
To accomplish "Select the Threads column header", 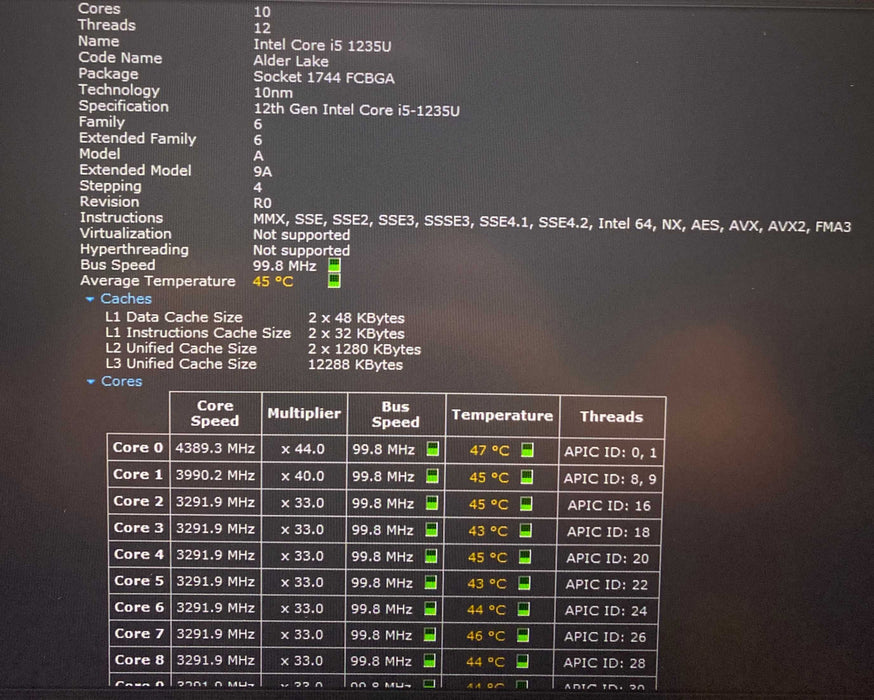I will click(611, 417).
